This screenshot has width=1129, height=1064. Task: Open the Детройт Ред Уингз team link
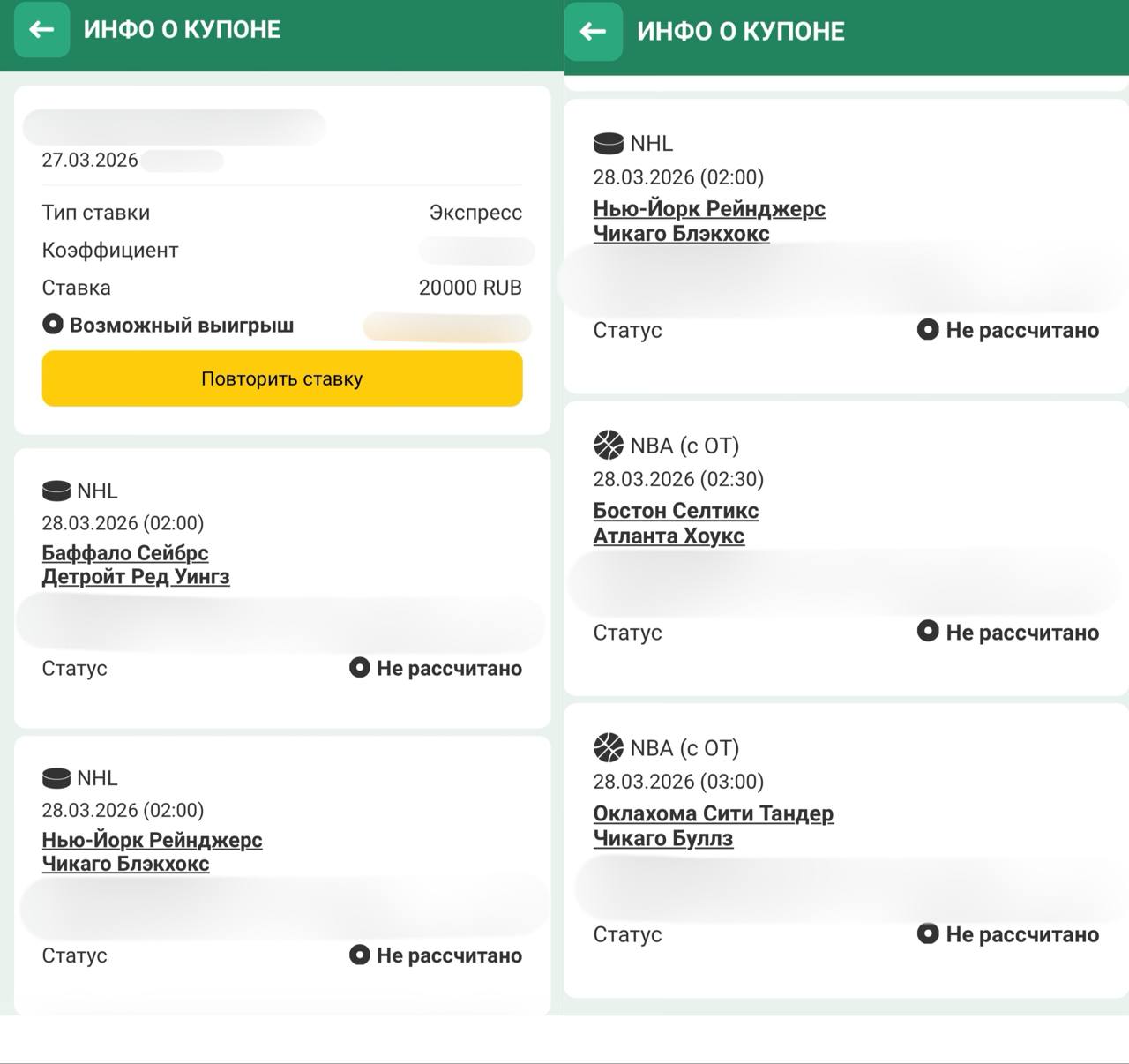pyautogui.click(x=136, y=577)
